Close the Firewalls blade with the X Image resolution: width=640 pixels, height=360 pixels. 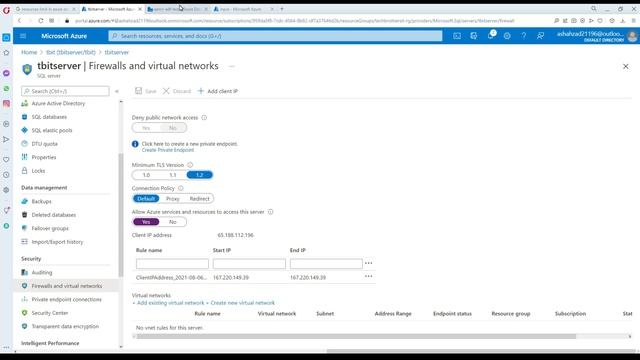625,66
